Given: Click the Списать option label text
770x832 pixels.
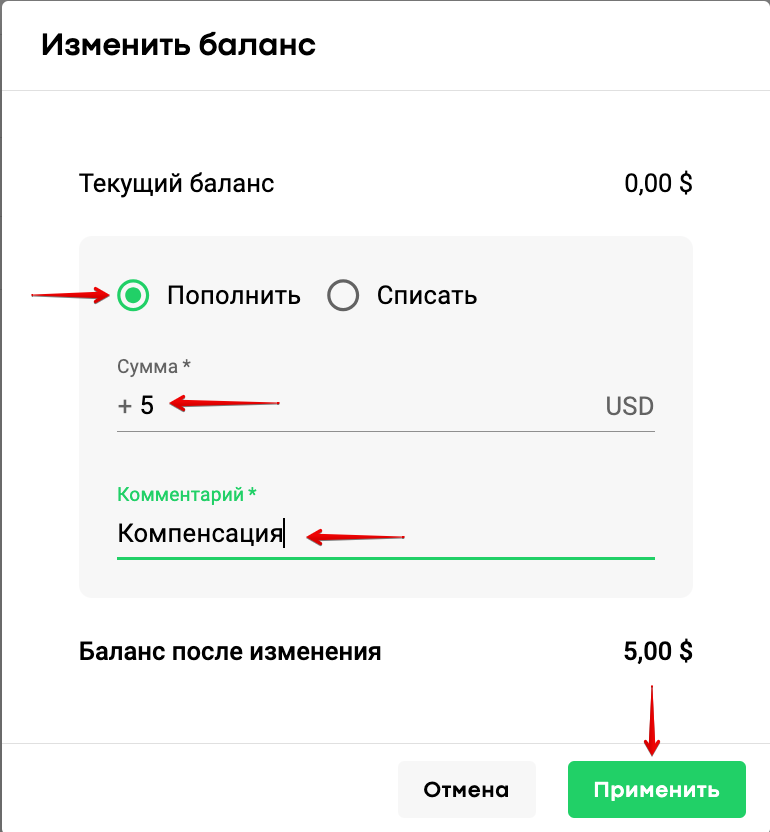Looking at the screenshot, I should pos(427,296).
